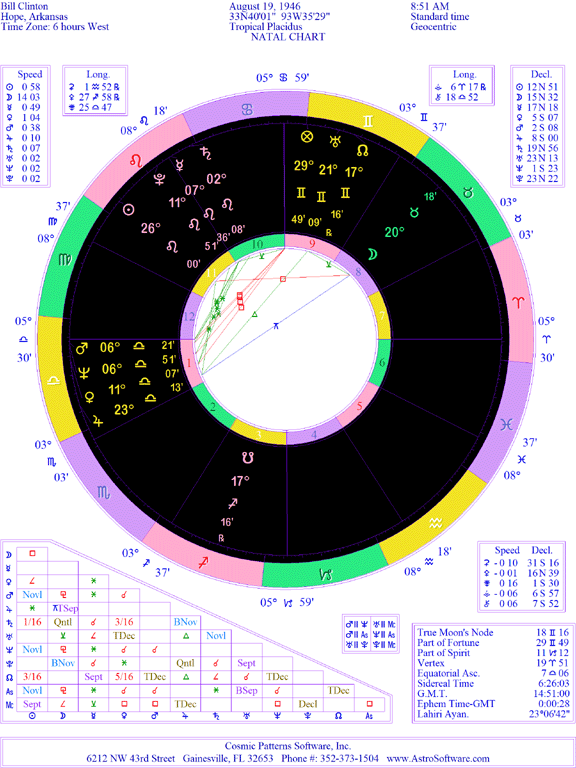The height and width of the screenshot is (768, 576).
Task: Select the Venus glyph in Libra
Action: click(90, 395)
